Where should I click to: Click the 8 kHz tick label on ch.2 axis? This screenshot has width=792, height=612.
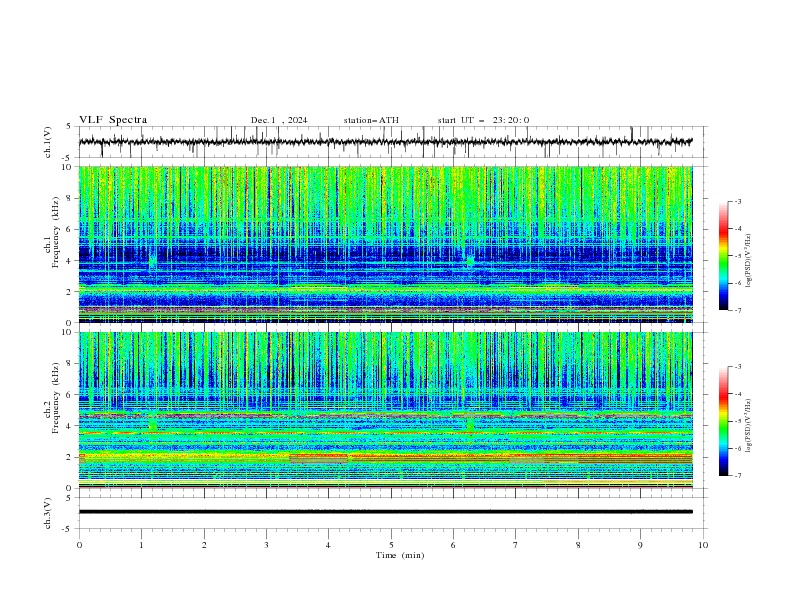tap(70, 364)
